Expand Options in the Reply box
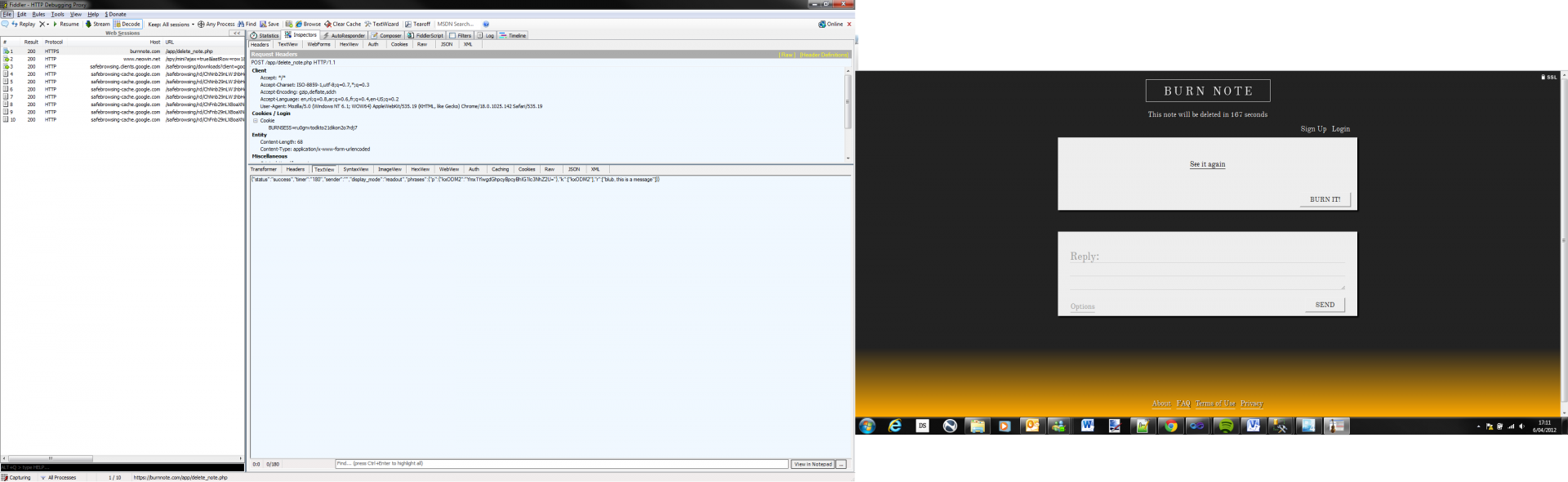This screenshot has width=1568, height=482. (x=1082, y=307)
